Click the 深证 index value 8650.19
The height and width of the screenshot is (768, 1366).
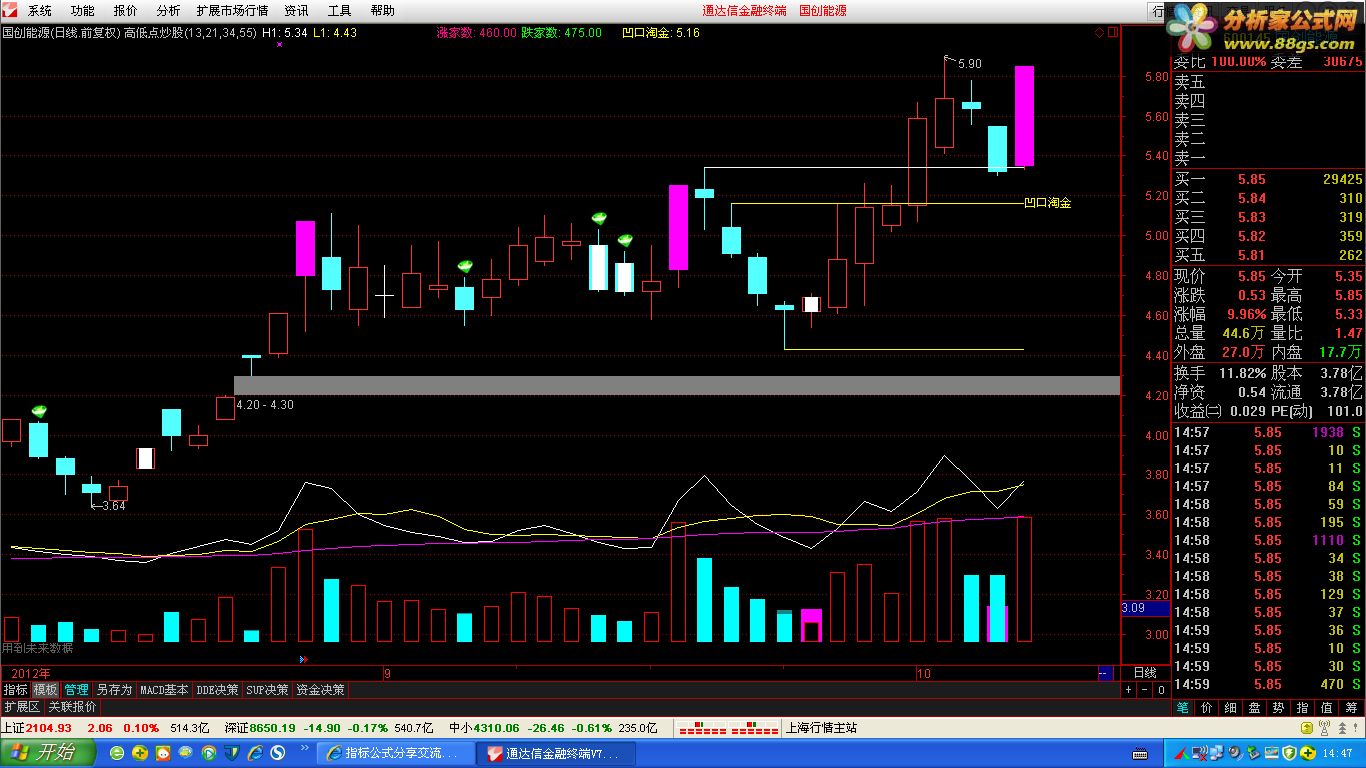point(272,728)
